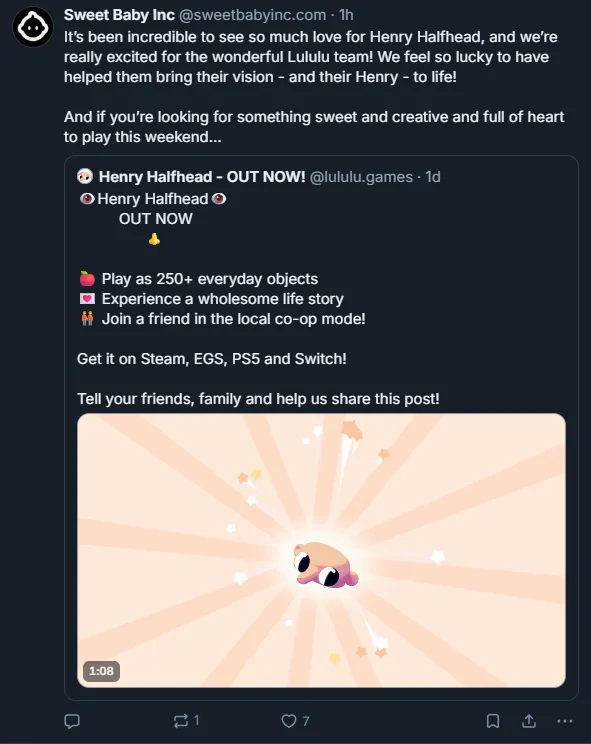The width and height of the screenshot is (591, 744).
Task: View the like count of 7
Action: (x=306, y=721)
